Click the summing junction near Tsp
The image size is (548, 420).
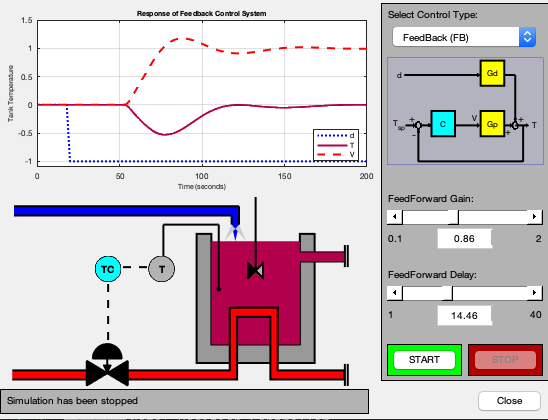coord(418,125)
